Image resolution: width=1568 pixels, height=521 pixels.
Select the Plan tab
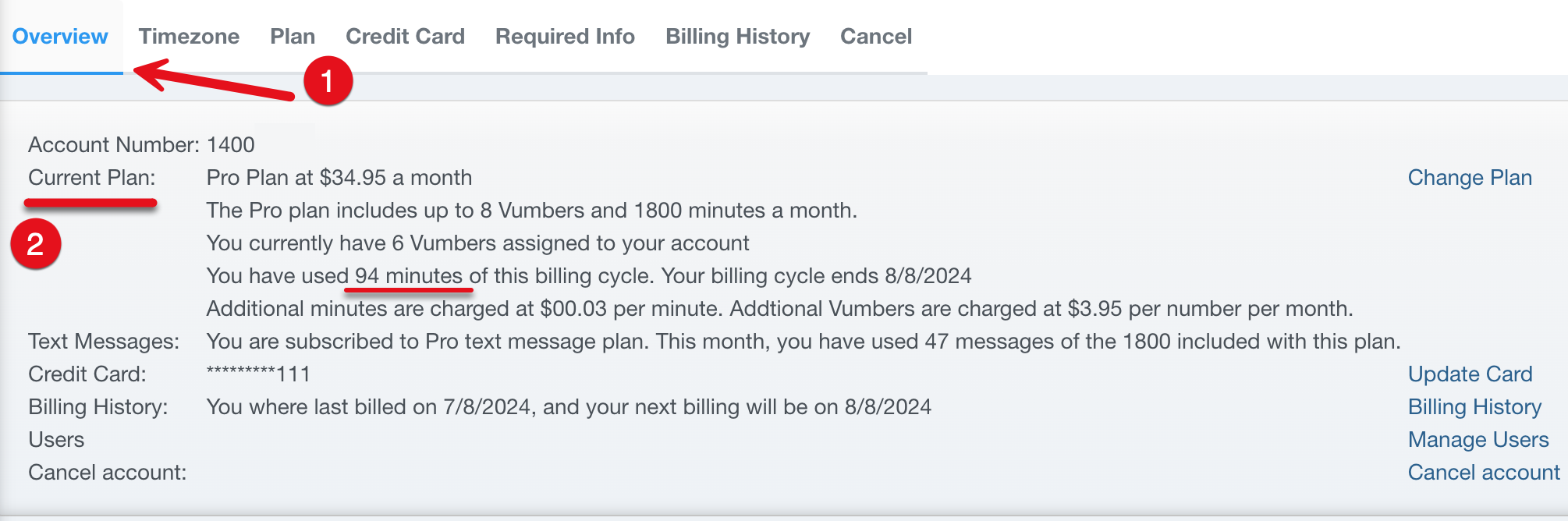(x=293, y=37)
